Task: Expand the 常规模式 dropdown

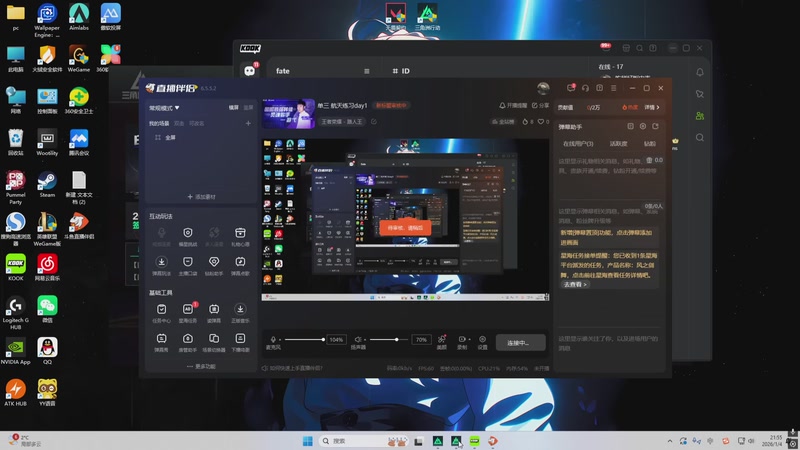Action: point(164,108)
